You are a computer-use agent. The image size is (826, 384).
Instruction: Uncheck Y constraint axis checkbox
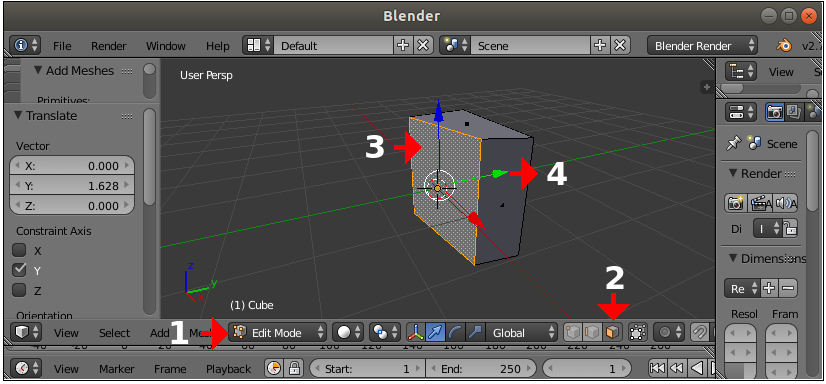pyautogui.click(x=19, y=270)
